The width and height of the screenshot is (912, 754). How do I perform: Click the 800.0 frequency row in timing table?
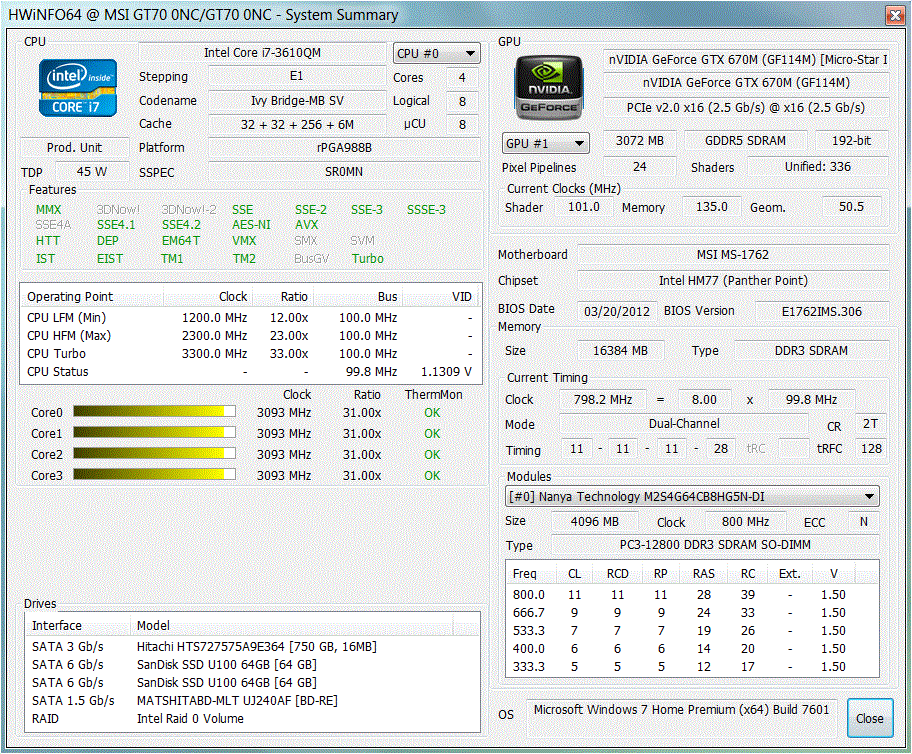coord(692,595)
